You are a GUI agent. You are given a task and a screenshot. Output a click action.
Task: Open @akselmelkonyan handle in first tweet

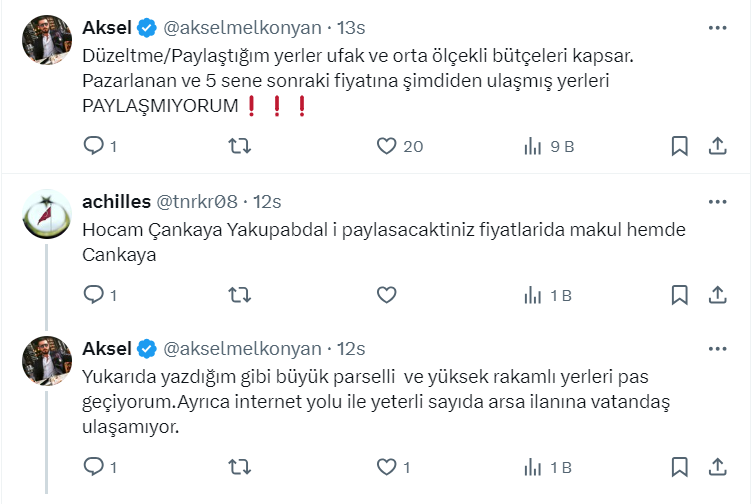(242, 25)
